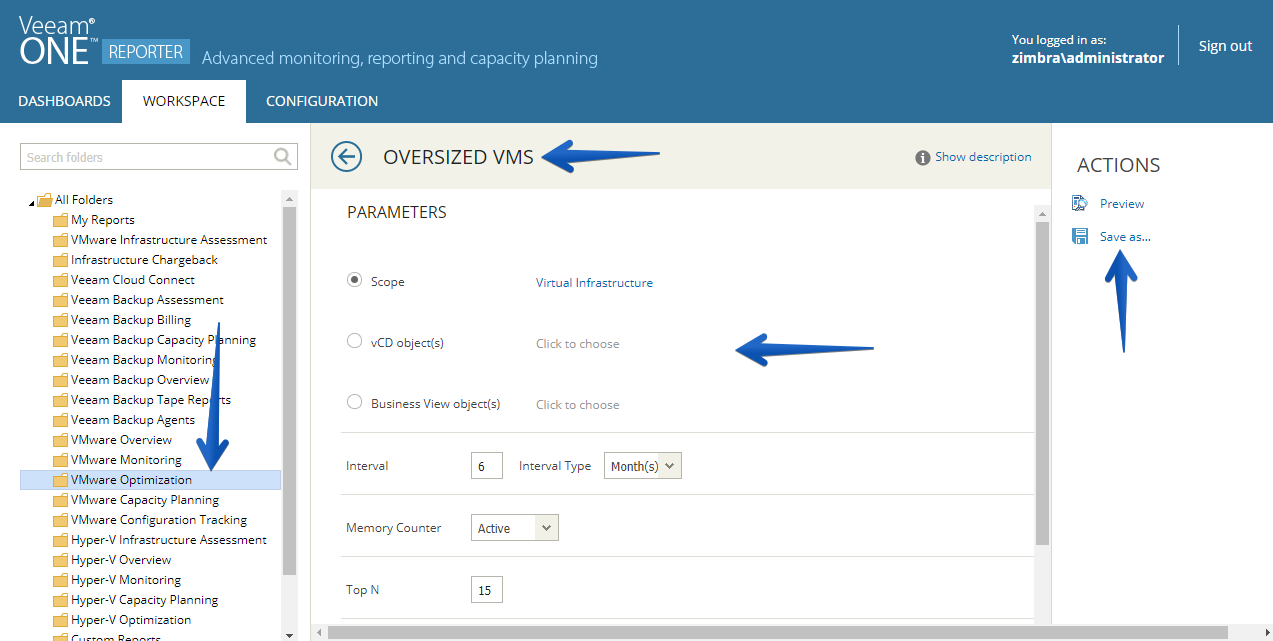Viewport: 1273px width, 641px height.
Task: Click the folder tree vertical scrollbar
Action: coord(290,390)
